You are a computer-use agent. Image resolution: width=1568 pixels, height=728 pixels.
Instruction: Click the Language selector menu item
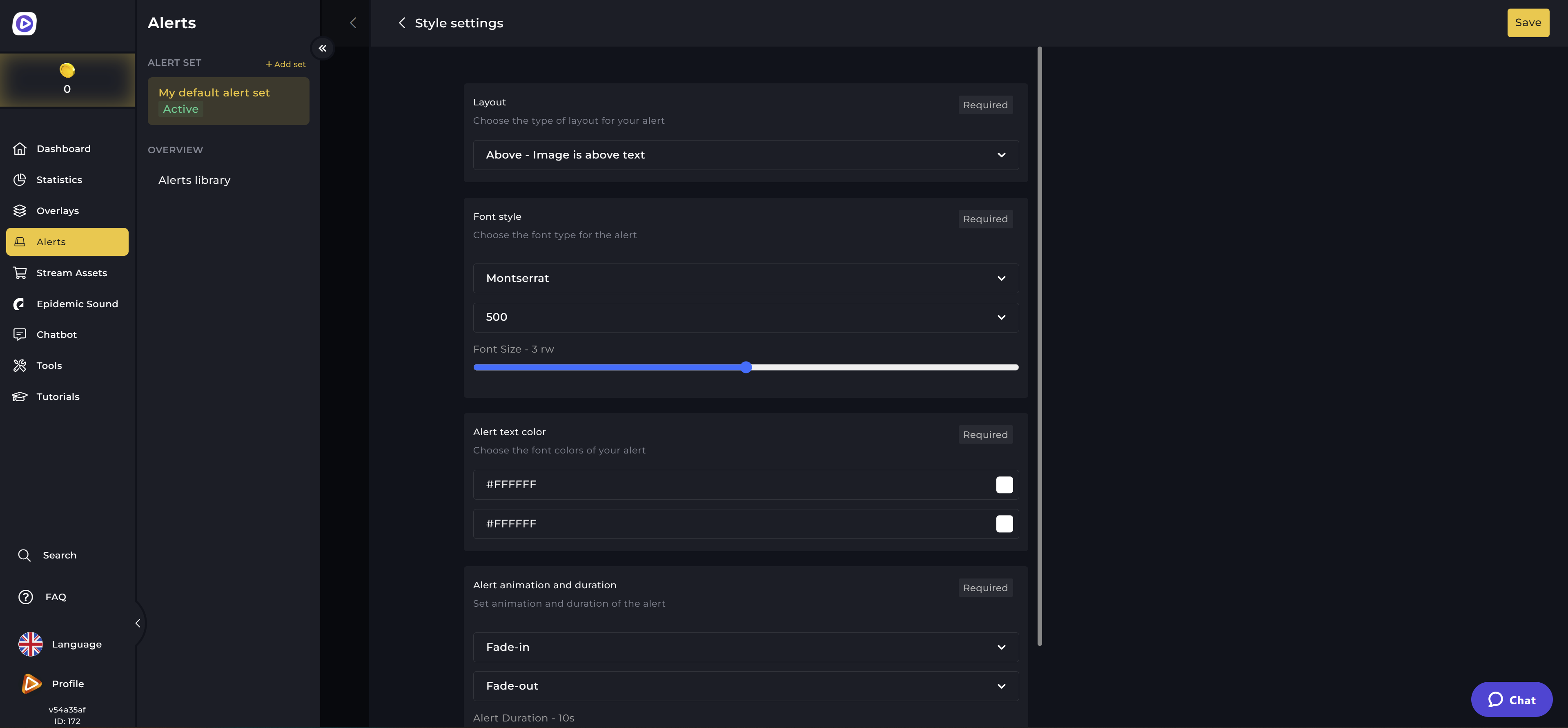pyautogui.click(x=76, y=644)
